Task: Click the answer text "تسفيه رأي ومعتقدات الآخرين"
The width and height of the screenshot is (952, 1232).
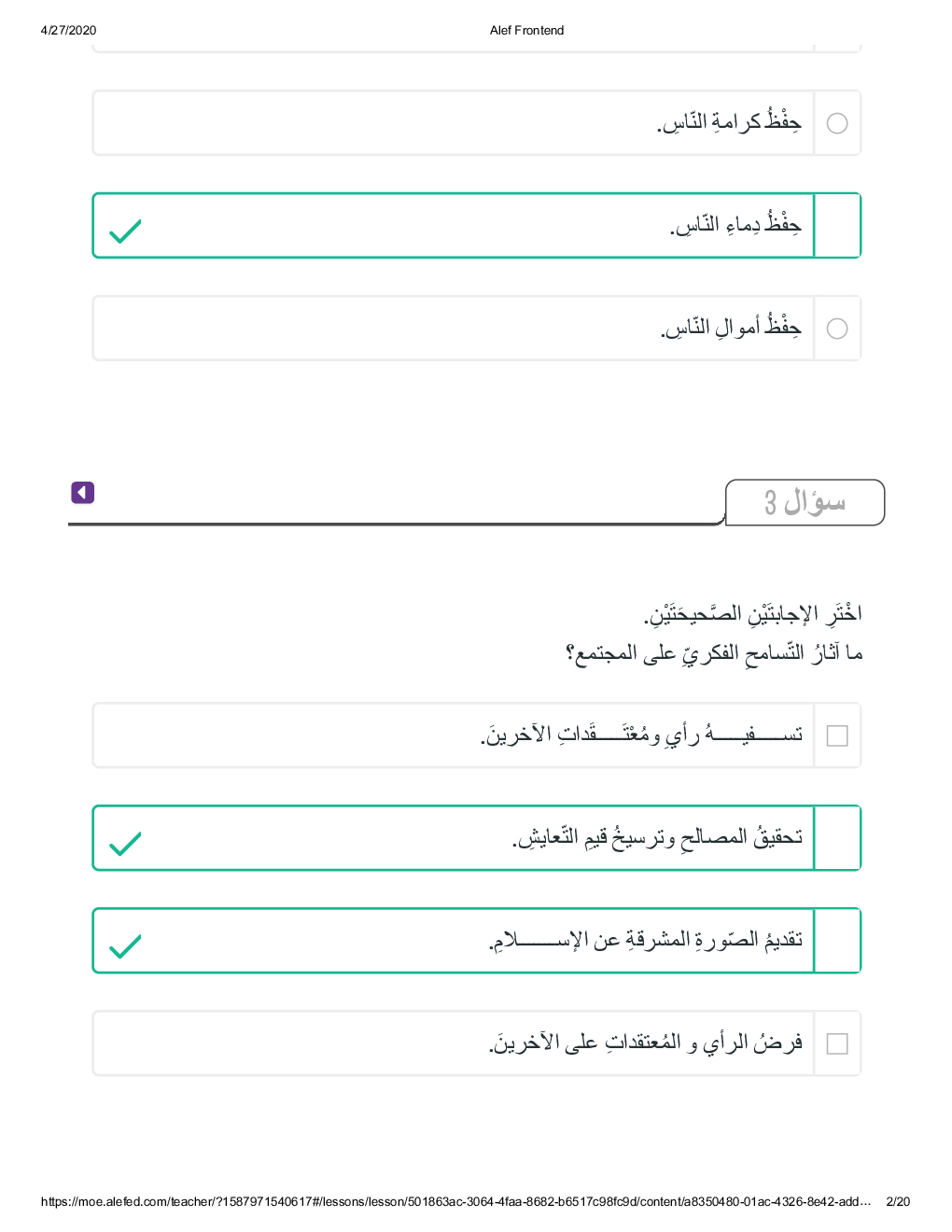Action: click(642, 735)
